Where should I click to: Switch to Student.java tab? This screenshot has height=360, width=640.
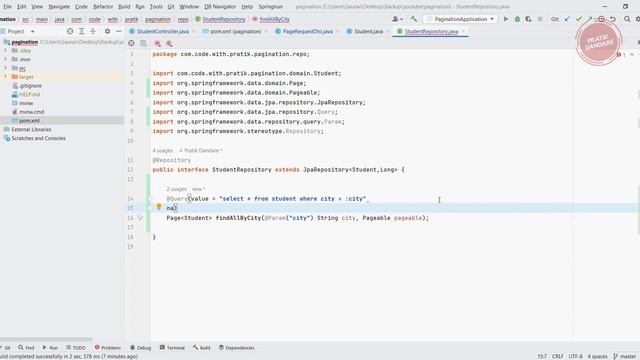(x=368, y=31)
